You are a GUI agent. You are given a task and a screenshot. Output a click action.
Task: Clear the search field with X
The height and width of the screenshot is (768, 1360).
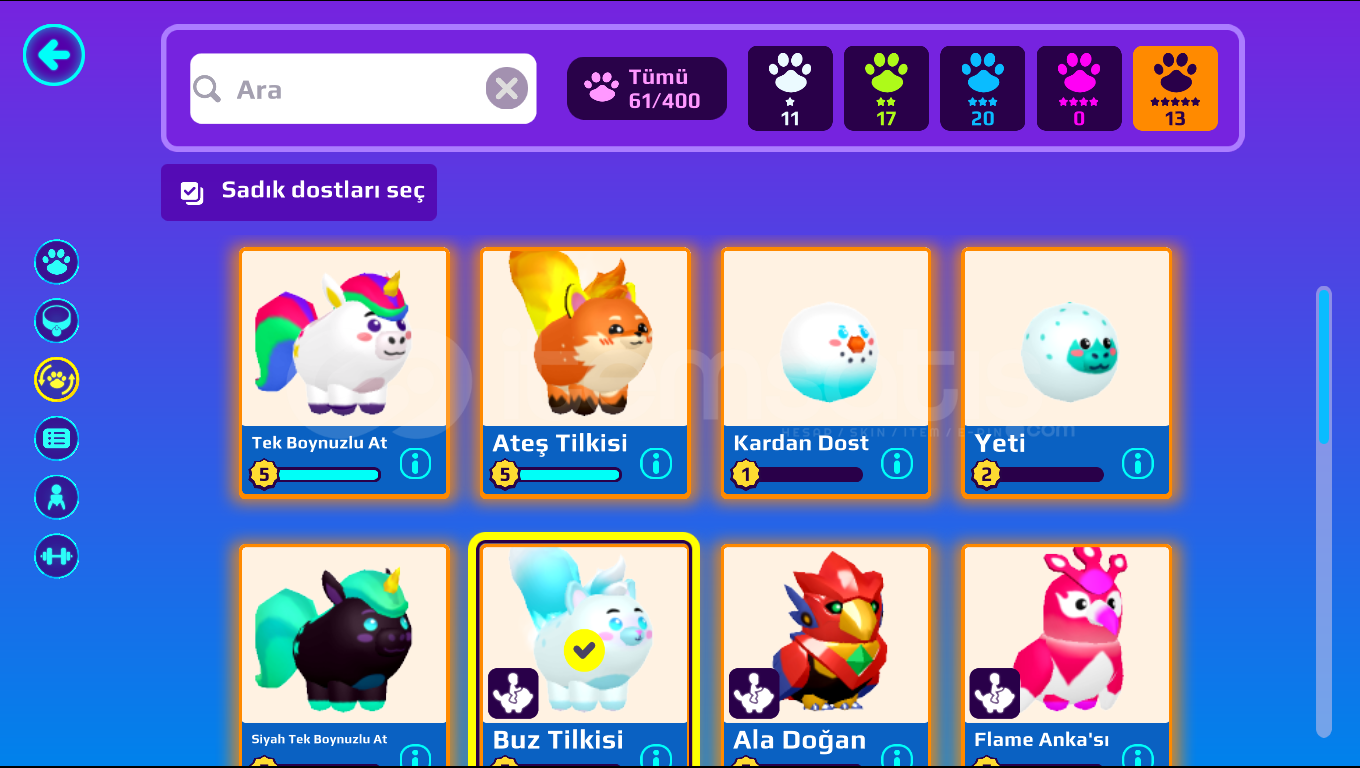tap(507, 89)
